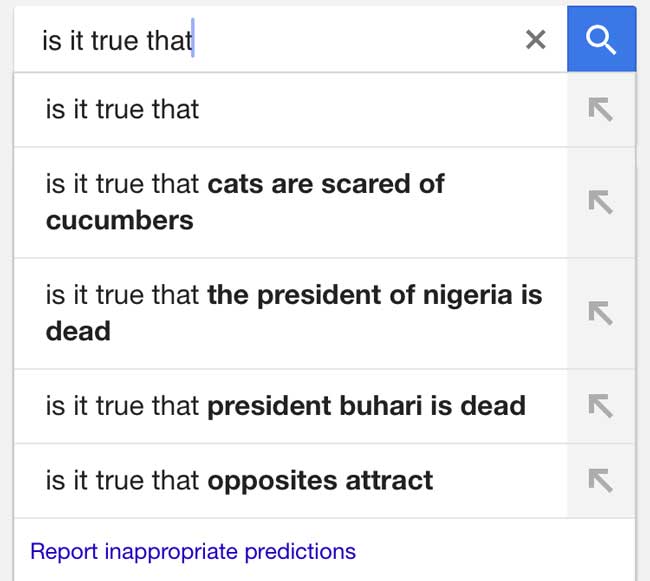Click the arrow icon beside opposites attract suggestion
The width and height of the screenshot is (650, 581).
click(600, 480)
